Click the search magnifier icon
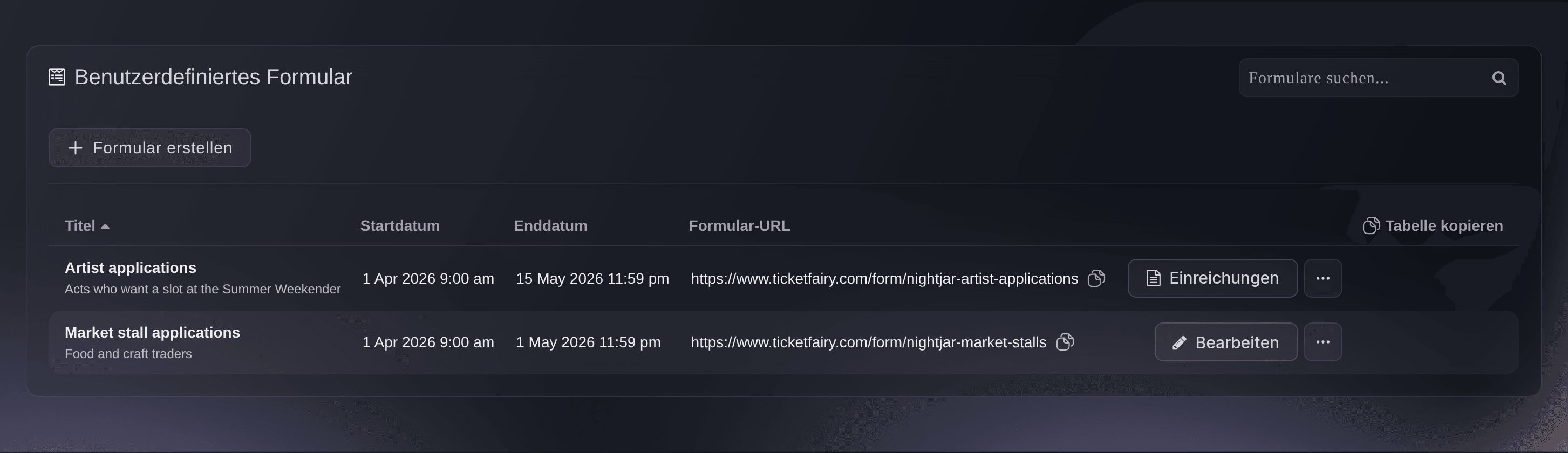Screen dimensions: 1568x453 click(1498, 78)
